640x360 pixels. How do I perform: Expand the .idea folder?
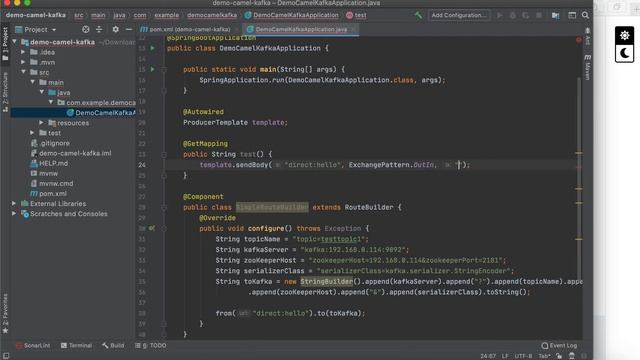tap(23, 52)
